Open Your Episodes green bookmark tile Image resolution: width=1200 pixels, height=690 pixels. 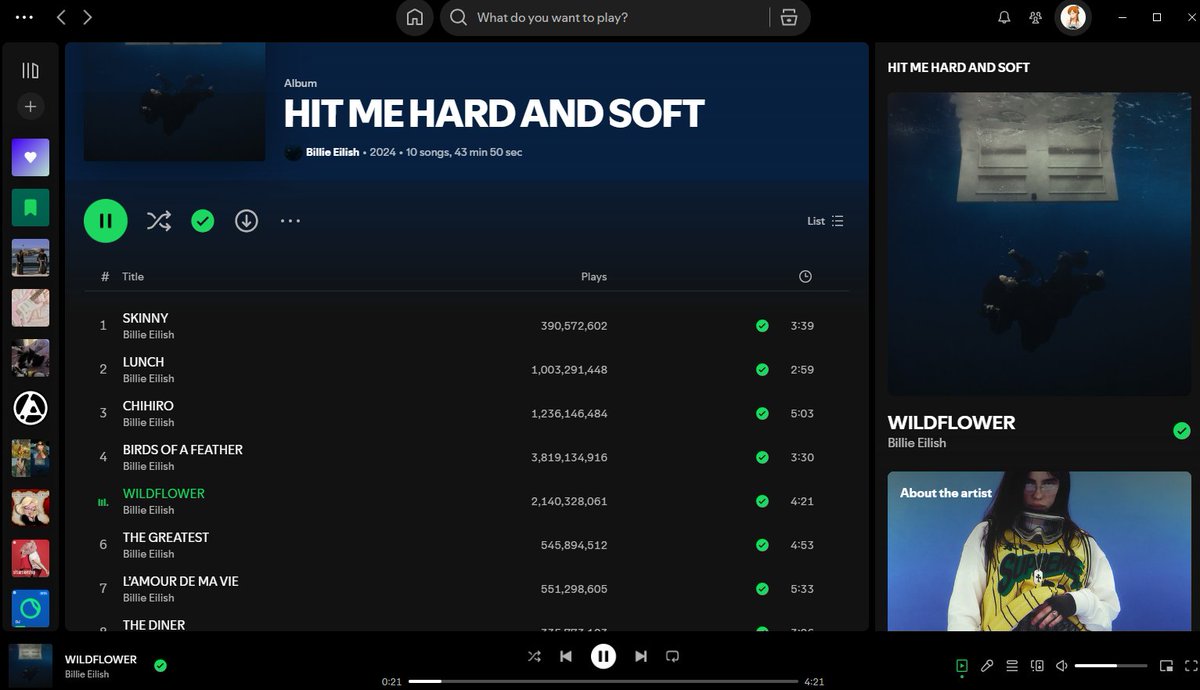coord(30,207)
